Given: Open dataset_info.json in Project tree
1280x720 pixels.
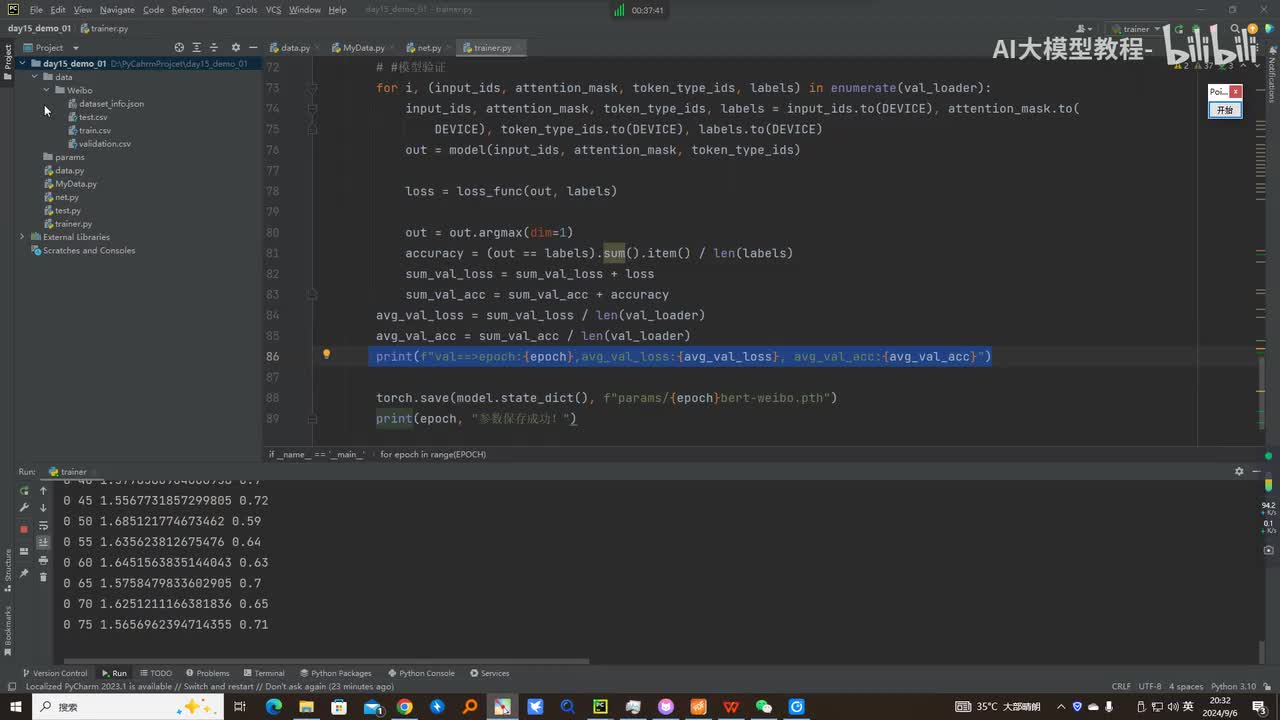Looking at the screenshot, I should point(105,104).
